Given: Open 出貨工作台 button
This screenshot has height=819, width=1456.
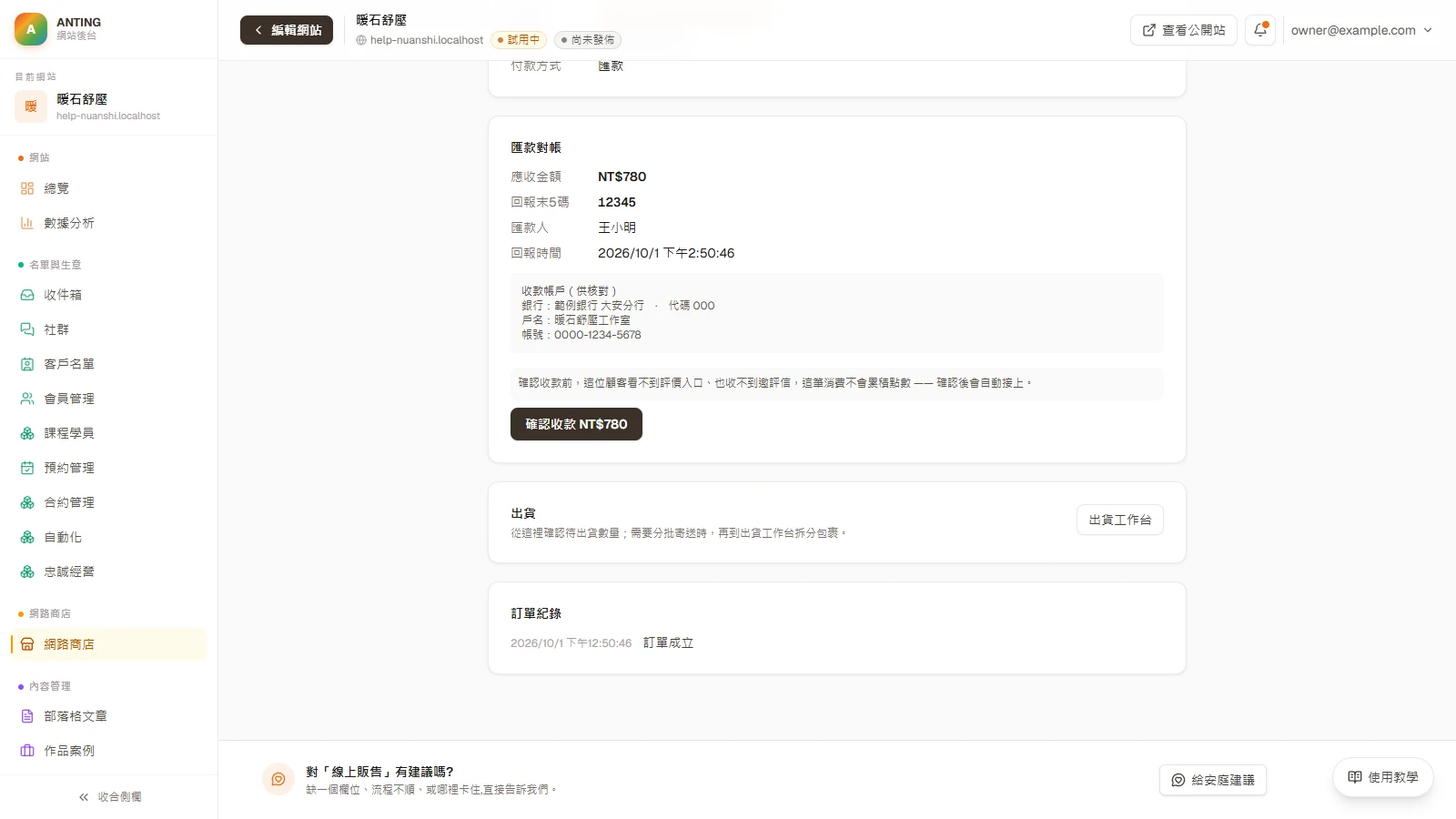Looking at the screenshot, I should point(1120,520).
